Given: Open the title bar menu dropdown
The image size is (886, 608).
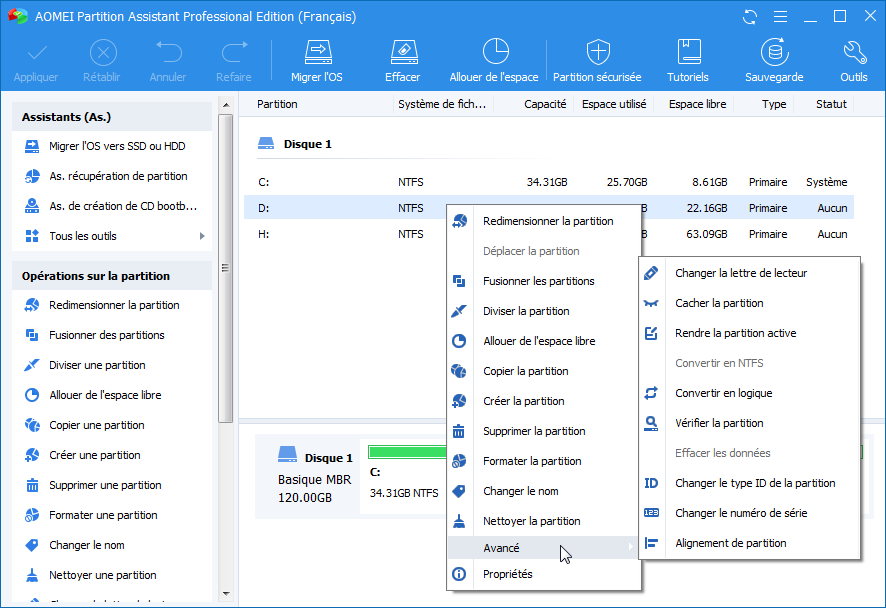Looking at the screenshot, I should [x=779, y=17].
